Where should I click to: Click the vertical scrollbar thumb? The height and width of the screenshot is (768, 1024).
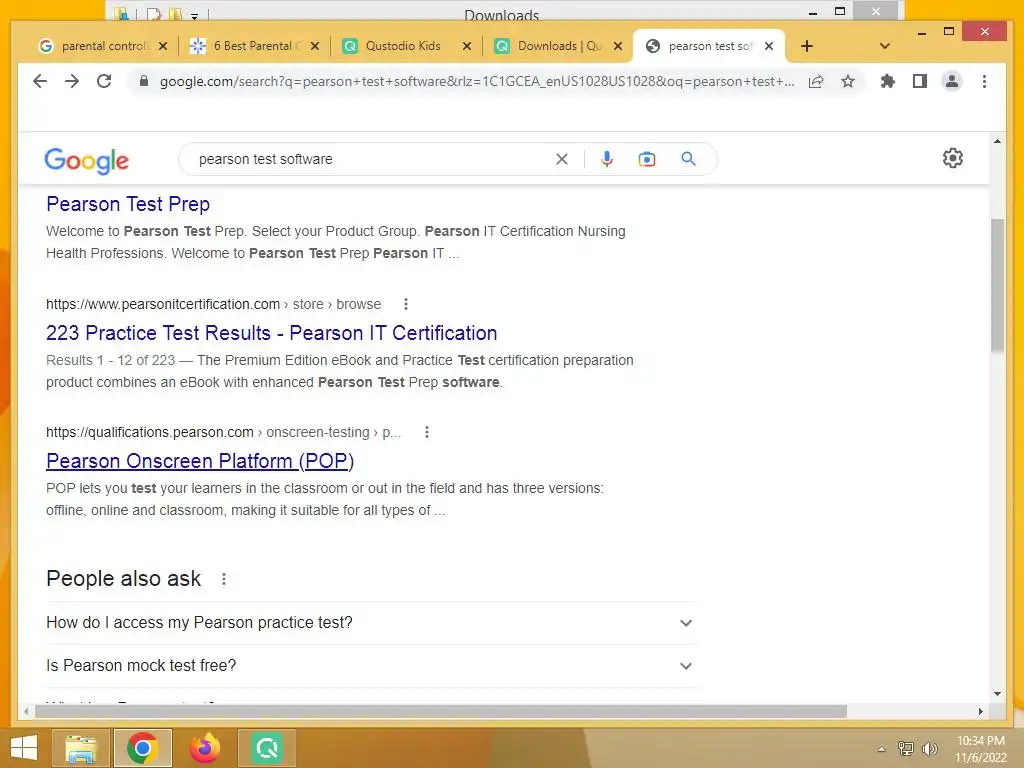[x=997, y=286]
